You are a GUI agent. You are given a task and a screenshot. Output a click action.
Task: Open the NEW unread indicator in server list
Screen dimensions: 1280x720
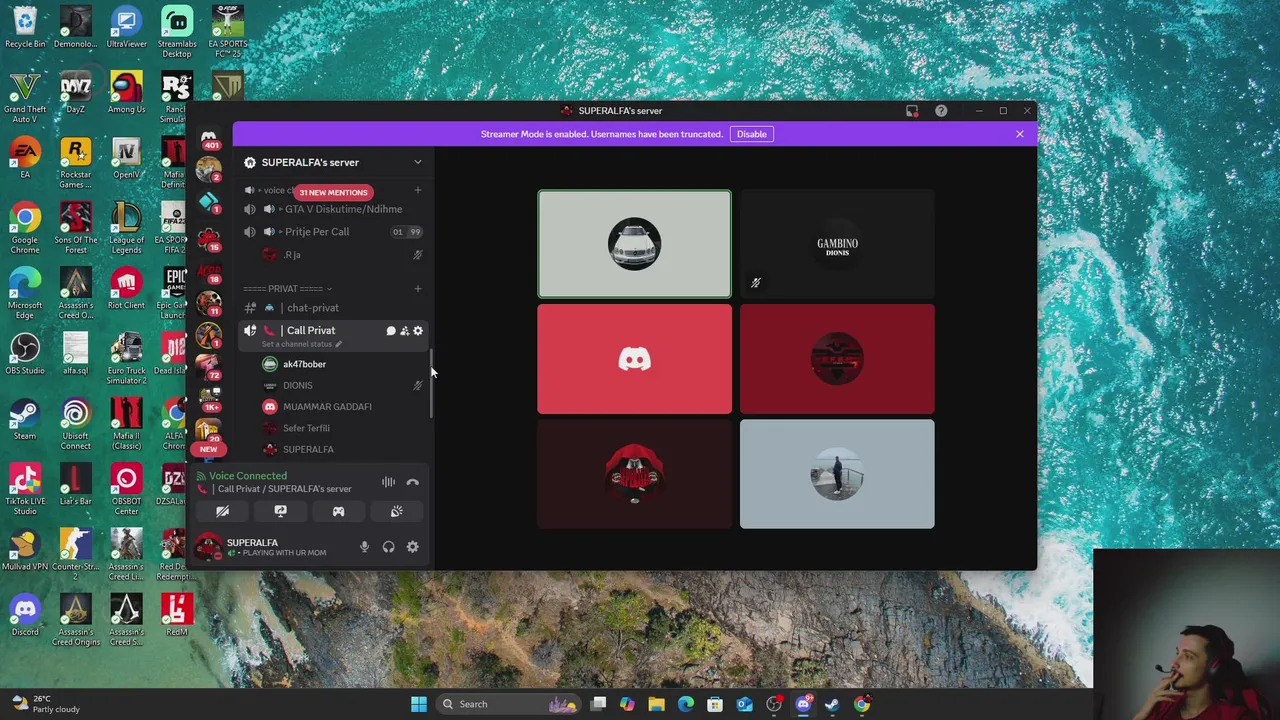click(x=208, y=449)
